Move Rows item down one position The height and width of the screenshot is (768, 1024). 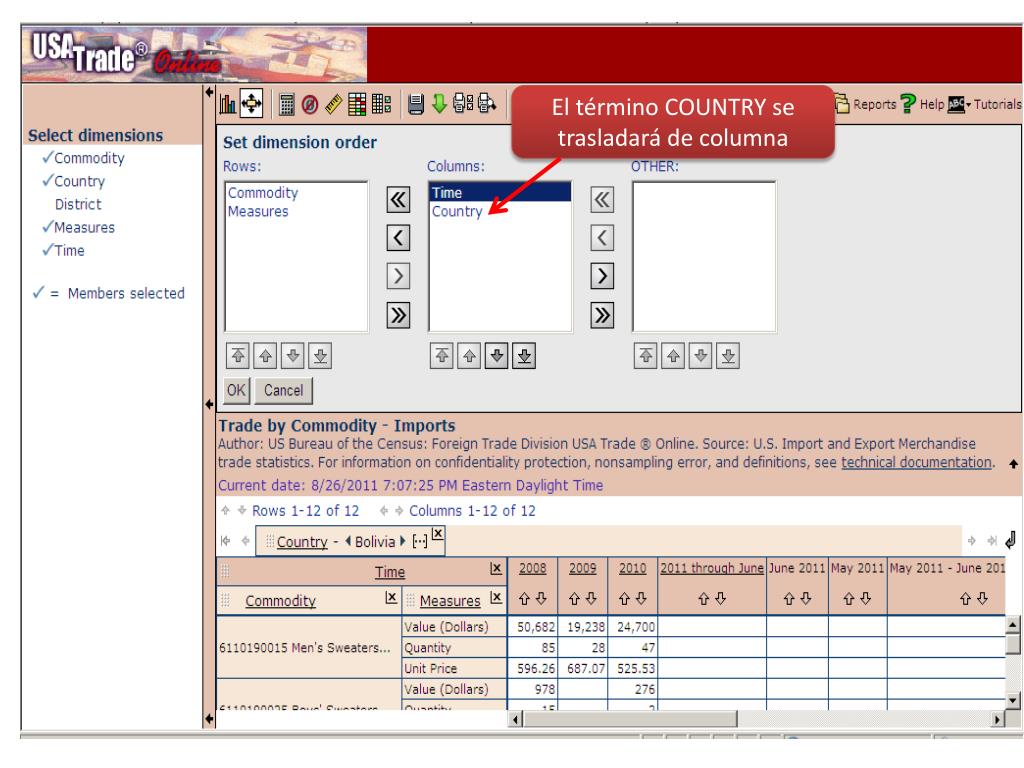tap(293, 356)
